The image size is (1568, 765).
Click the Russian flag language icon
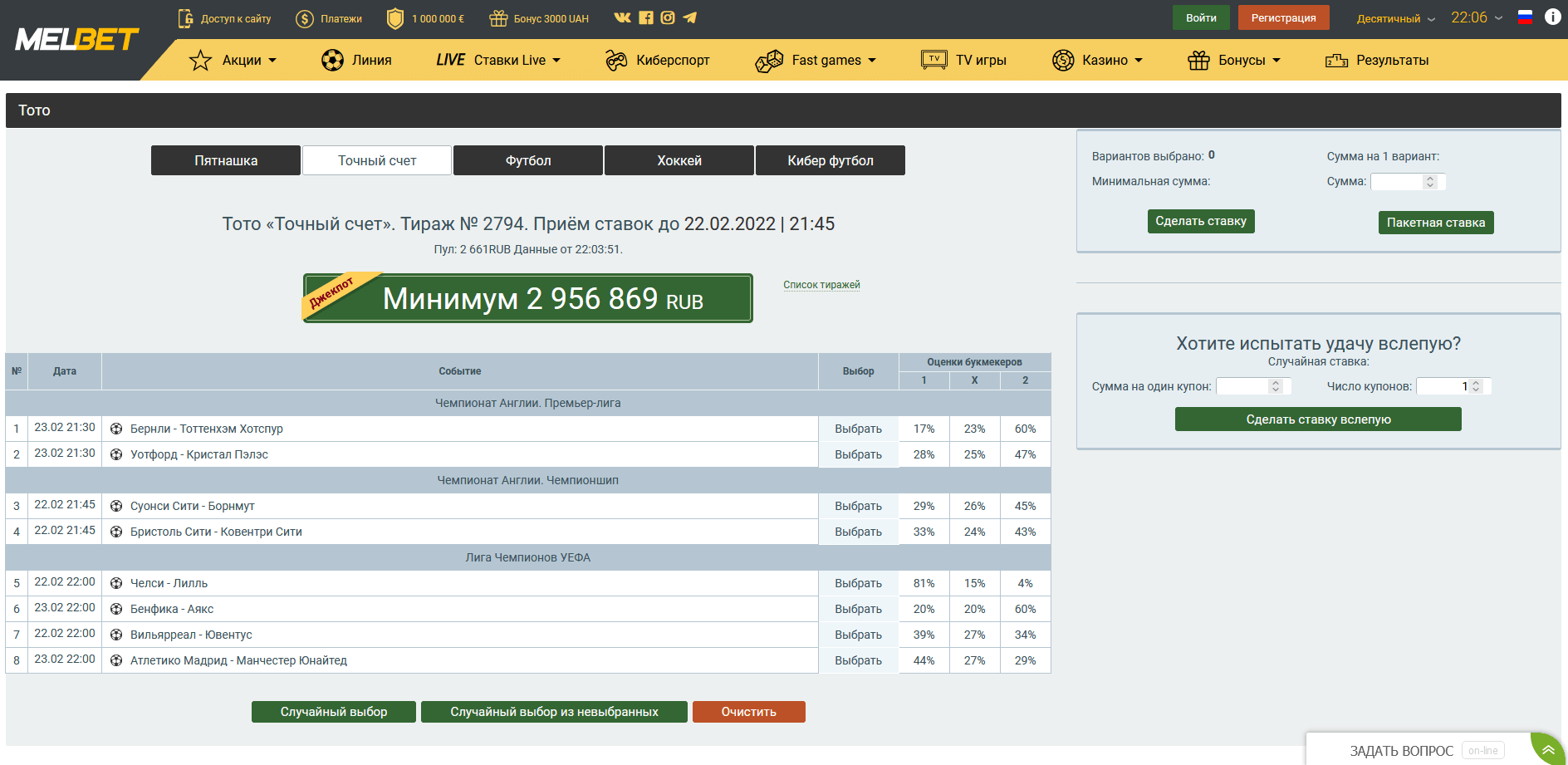1525,17
